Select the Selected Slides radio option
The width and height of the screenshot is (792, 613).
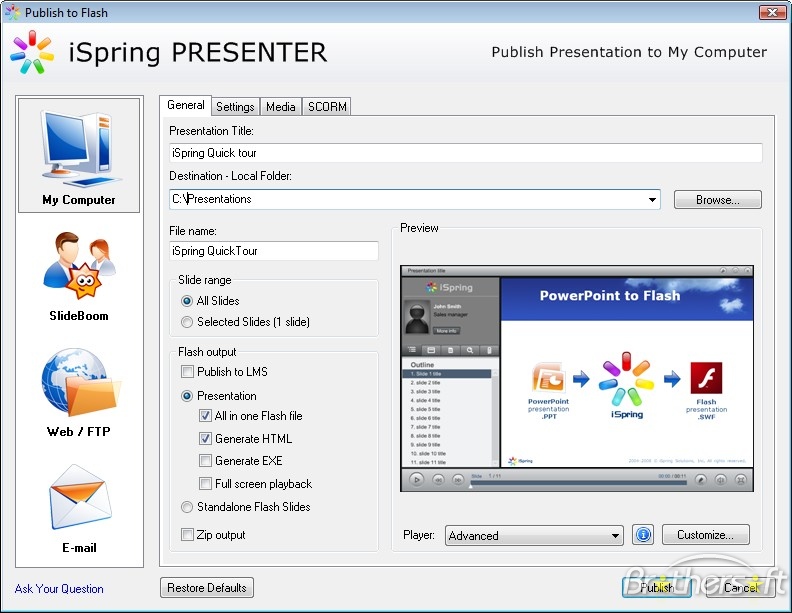pos(187,322)
